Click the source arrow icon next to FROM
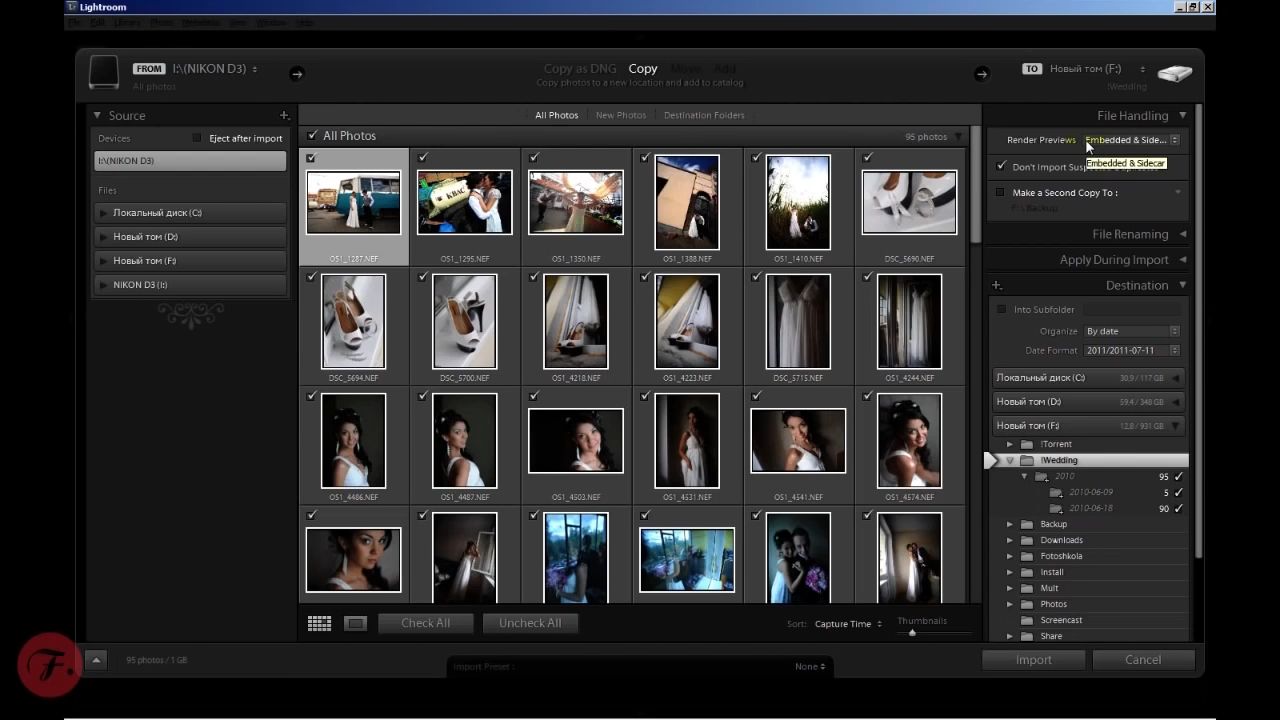This screenshot has width=1280, height=720. click(x=296, y=73)
